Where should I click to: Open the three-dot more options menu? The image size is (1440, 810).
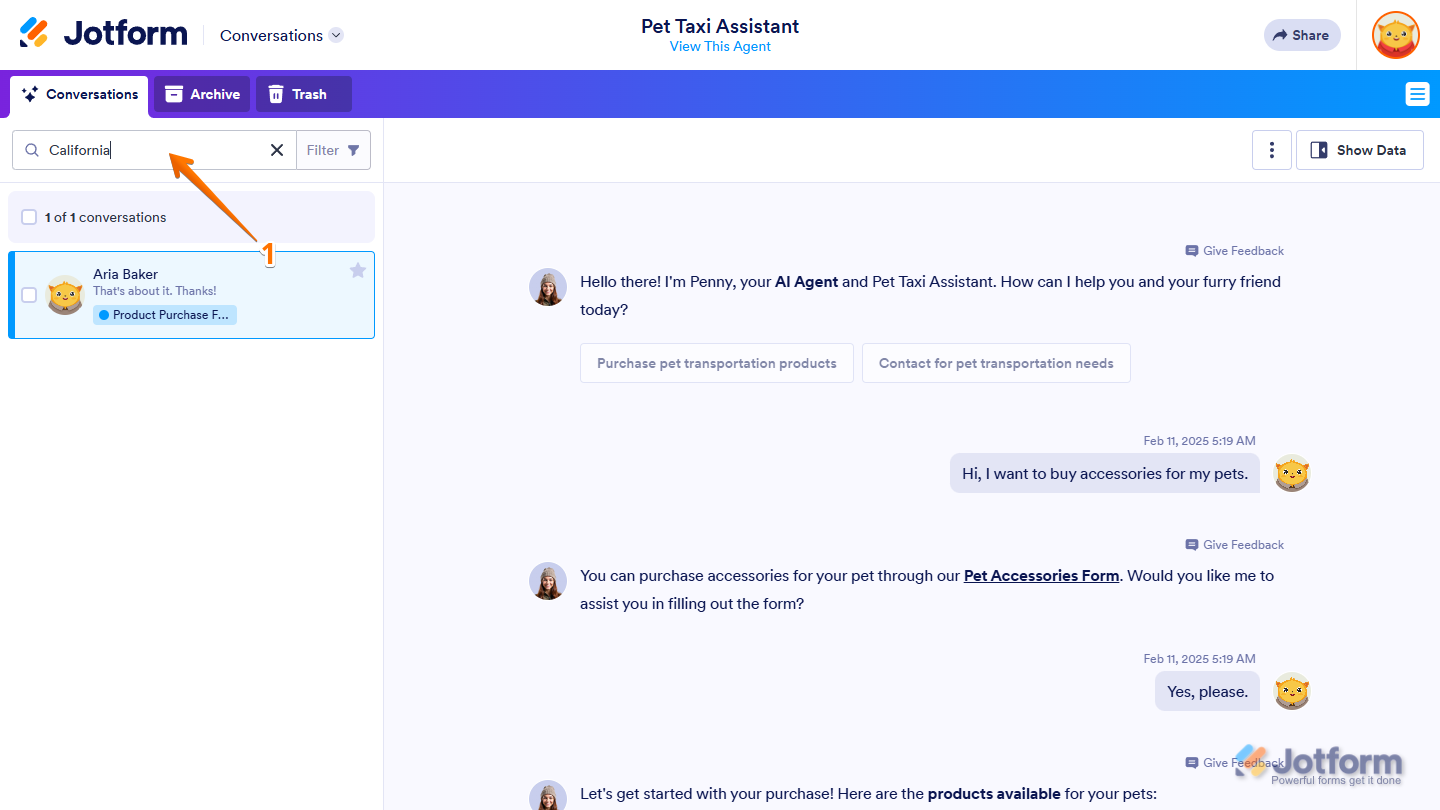pyautogui.click(x=1271, y=150)
